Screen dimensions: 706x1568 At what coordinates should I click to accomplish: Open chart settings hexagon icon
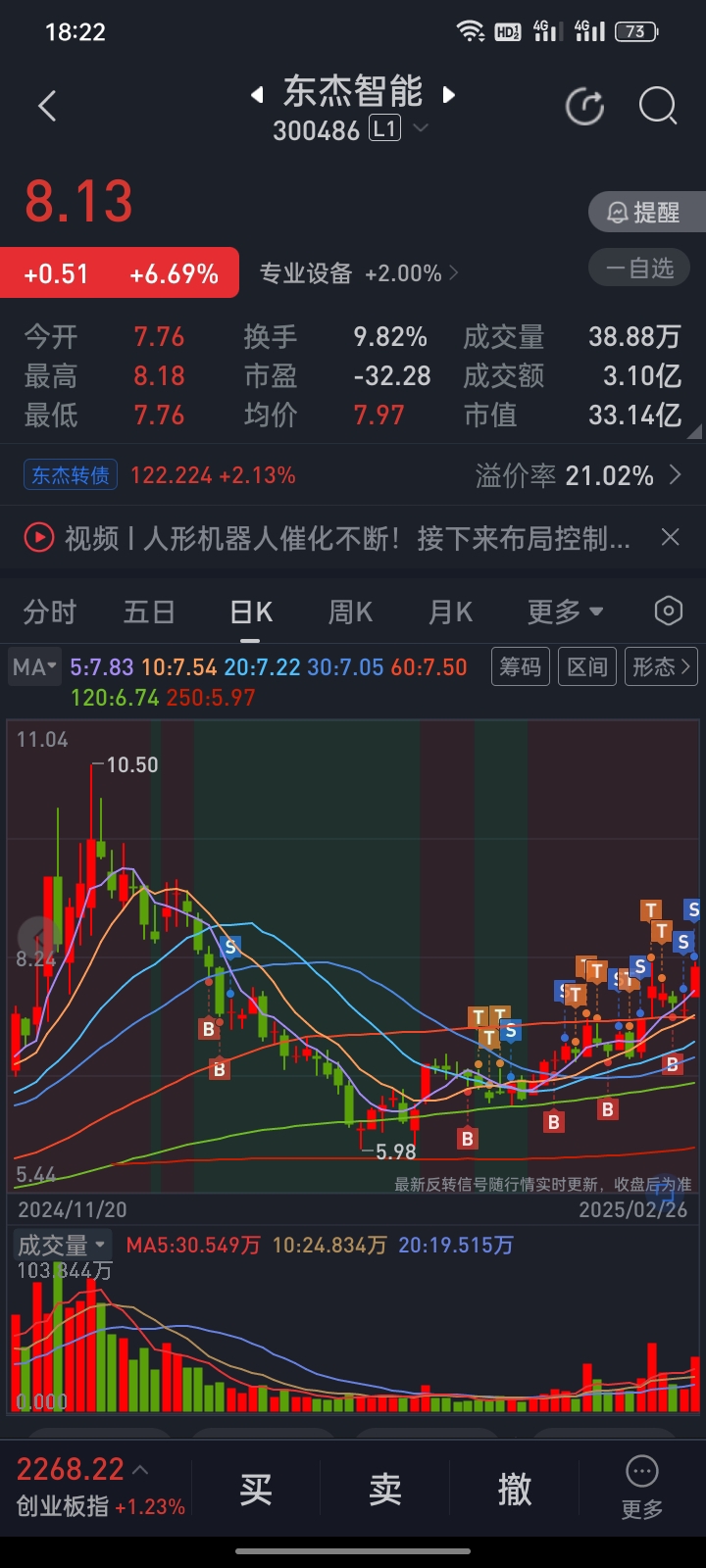pos(668,611)
